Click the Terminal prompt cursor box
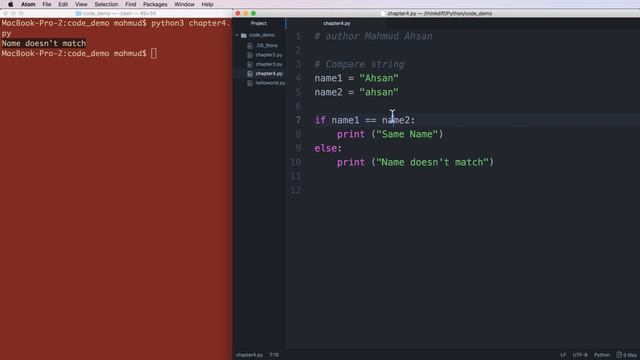The width and height of the screenshot is (640, 360). click(153, 53)
